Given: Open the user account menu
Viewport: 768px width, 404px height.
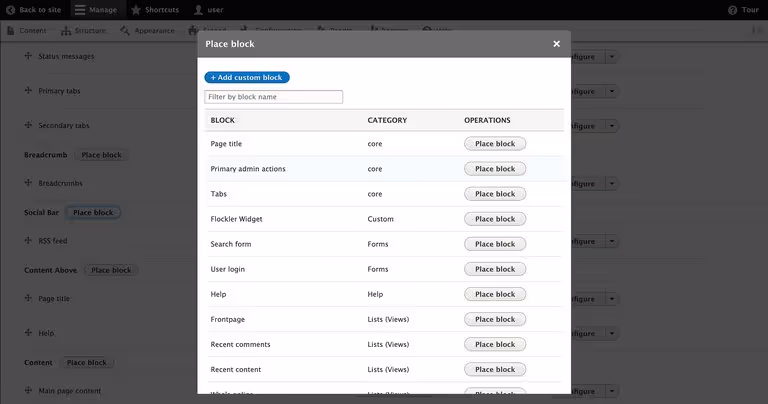Looking at the screenshot, I should [209, 10].
